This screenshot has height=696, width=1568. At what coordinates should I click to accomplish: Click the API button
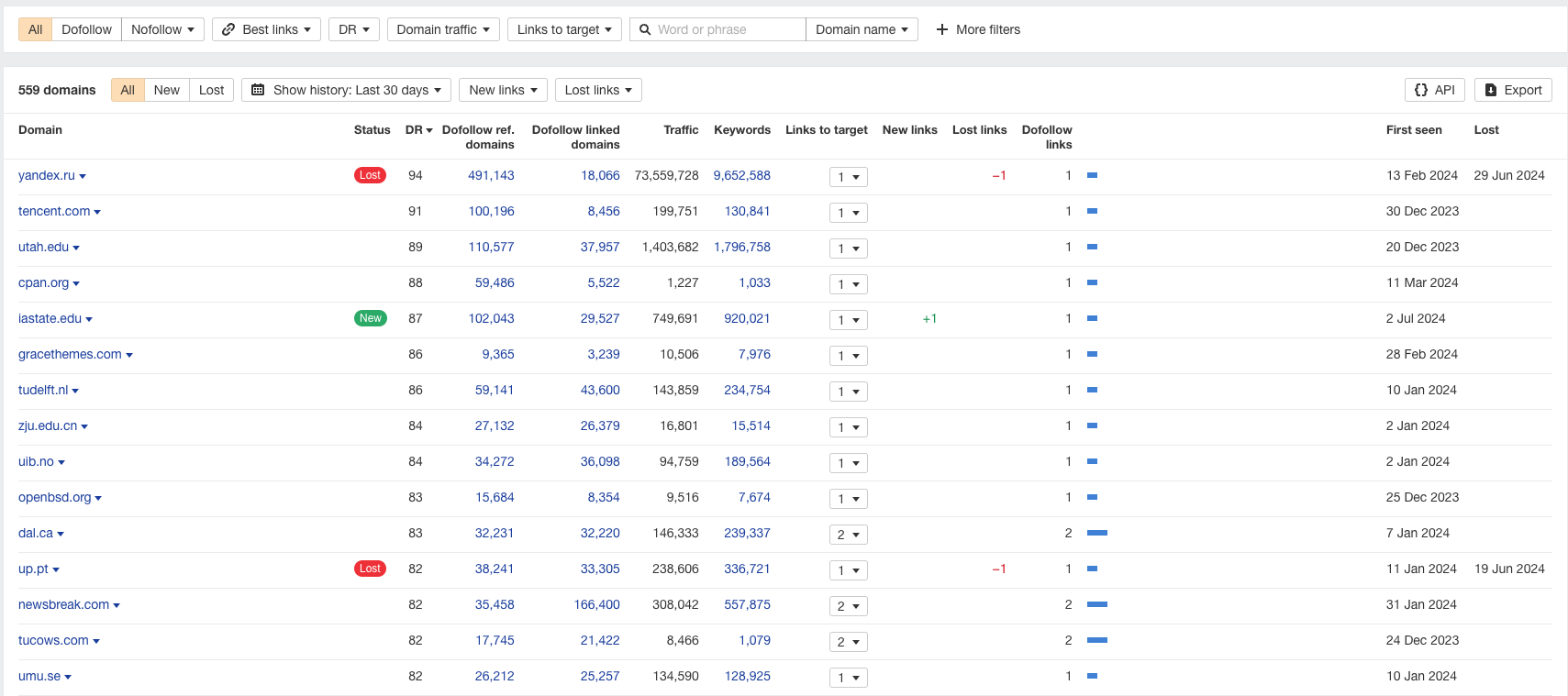point(1435,90)
